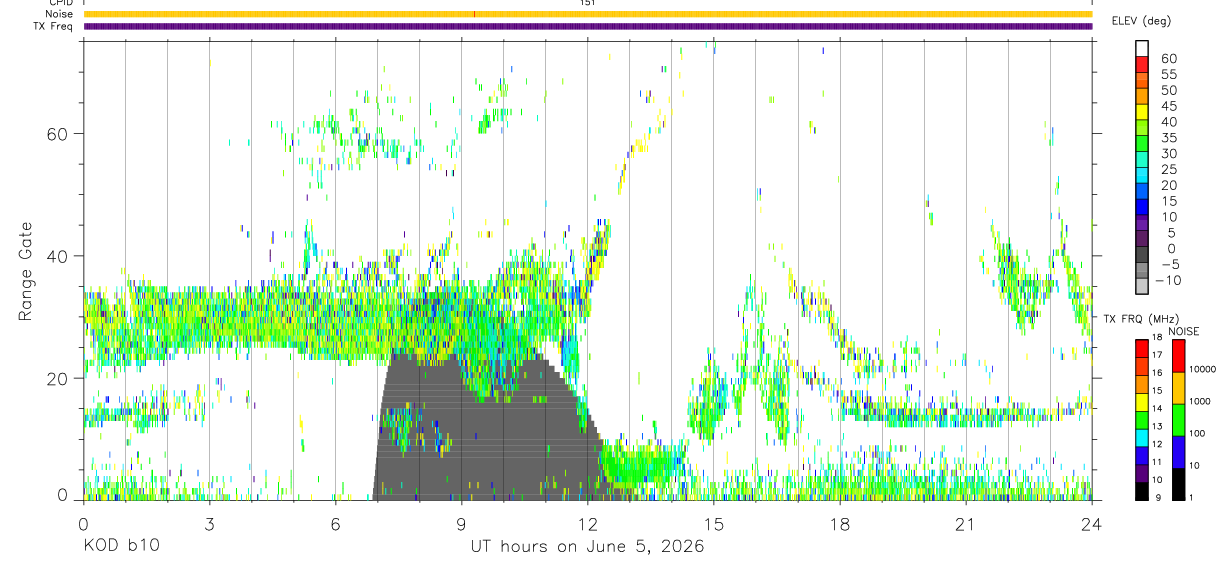Click the '151' CPID value above plot
Screen dimensions: 1228x567
pos(588,3)
